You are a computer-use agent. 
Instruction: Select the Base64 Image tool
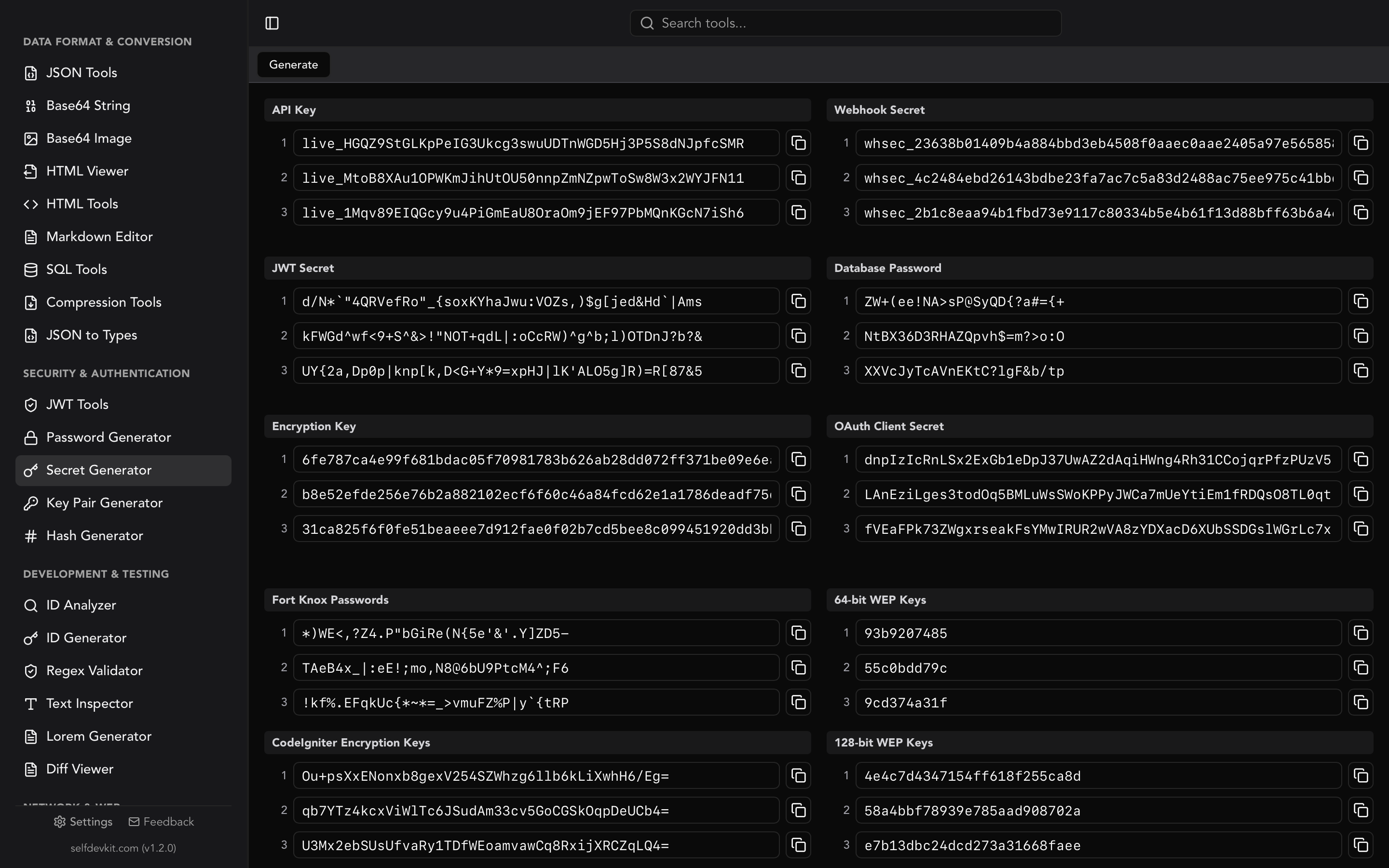pos(90,138)
